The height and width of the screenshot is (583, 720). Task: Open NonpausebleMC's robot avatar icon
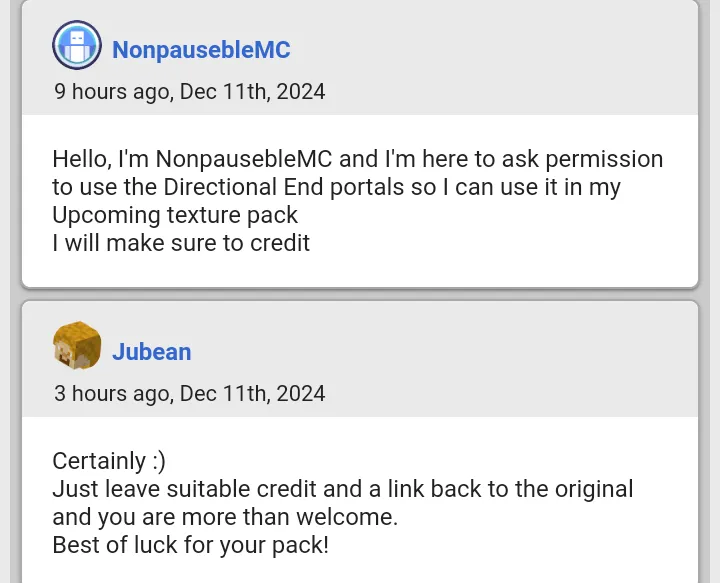pyautogui.click(x=77, y=45)
